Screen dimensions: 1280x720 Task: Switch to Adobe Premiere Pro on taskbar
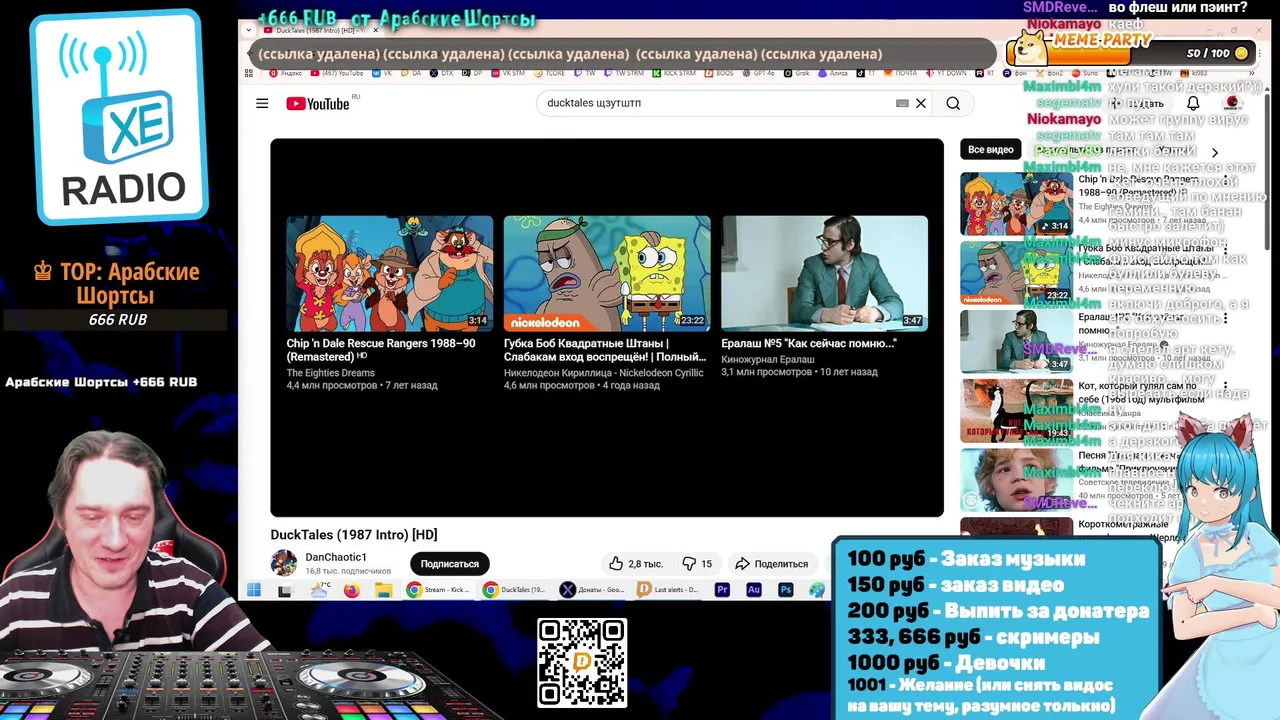722,590
